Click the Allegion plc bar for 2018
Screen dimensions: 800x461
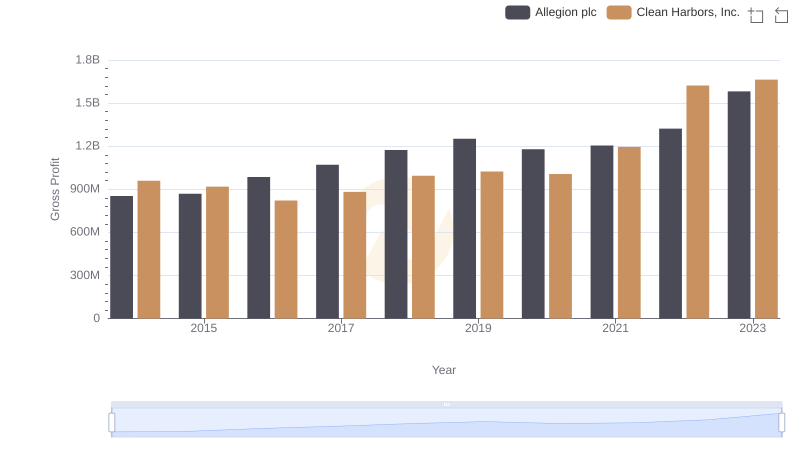pyautogui.click(x=396, y=235)
